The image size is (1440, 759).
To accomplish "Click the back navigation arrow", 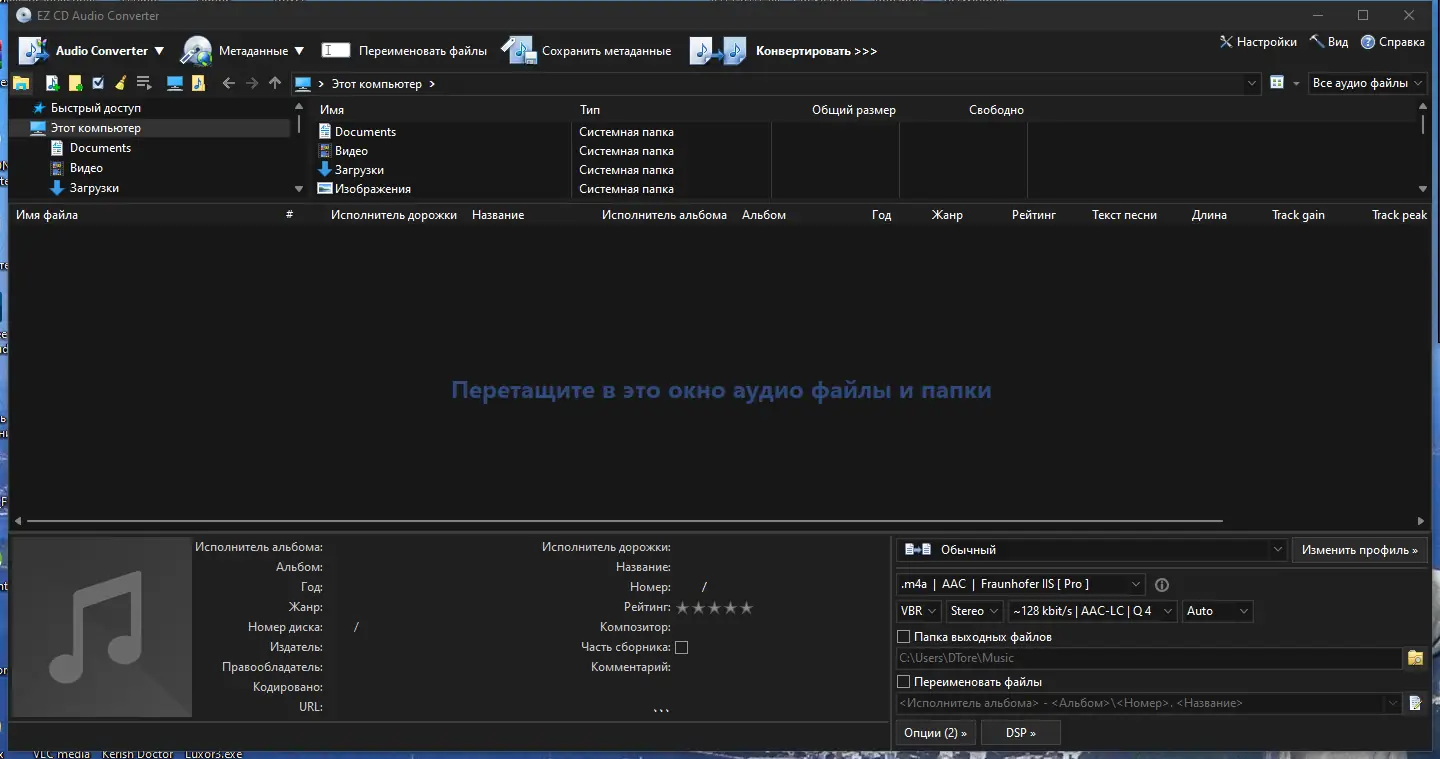I will [229, 83].
